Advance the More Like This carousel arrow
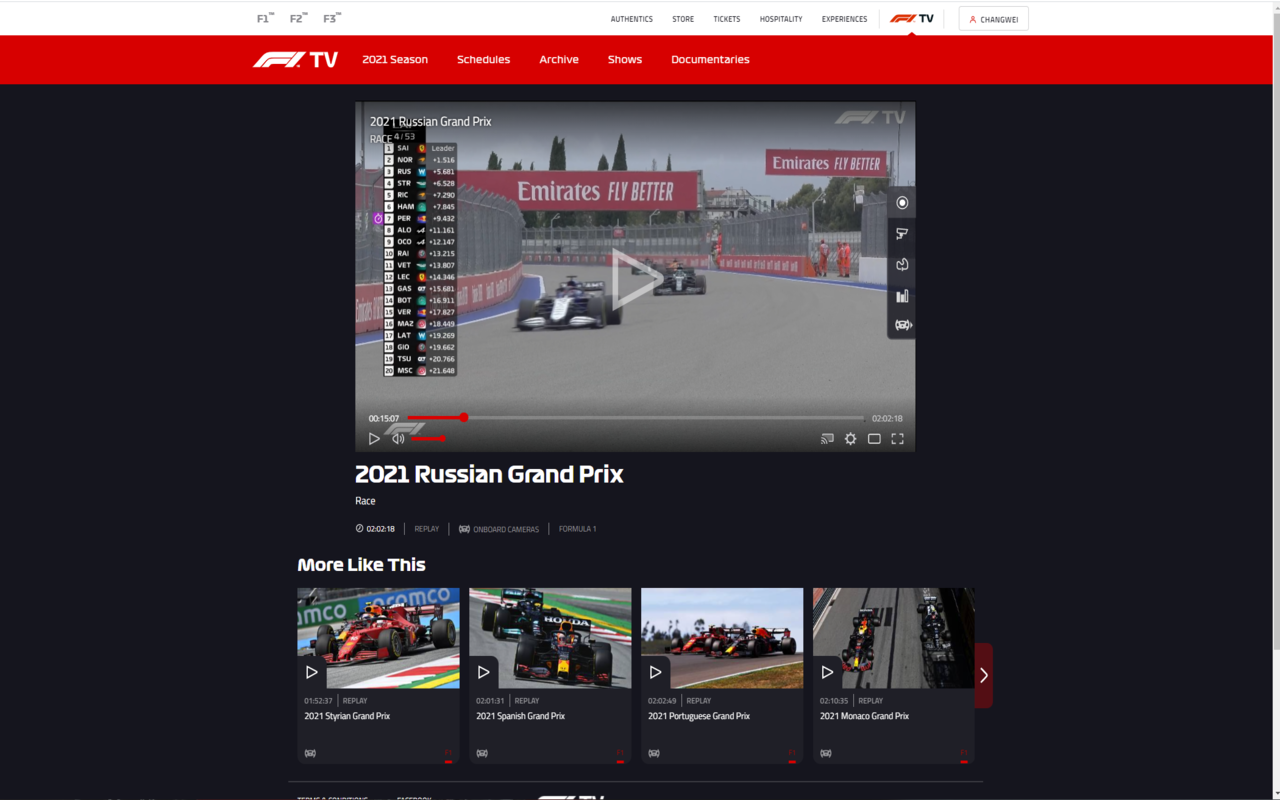The width and height of the screenshot is (1280, 800). (x=984, y=675)
